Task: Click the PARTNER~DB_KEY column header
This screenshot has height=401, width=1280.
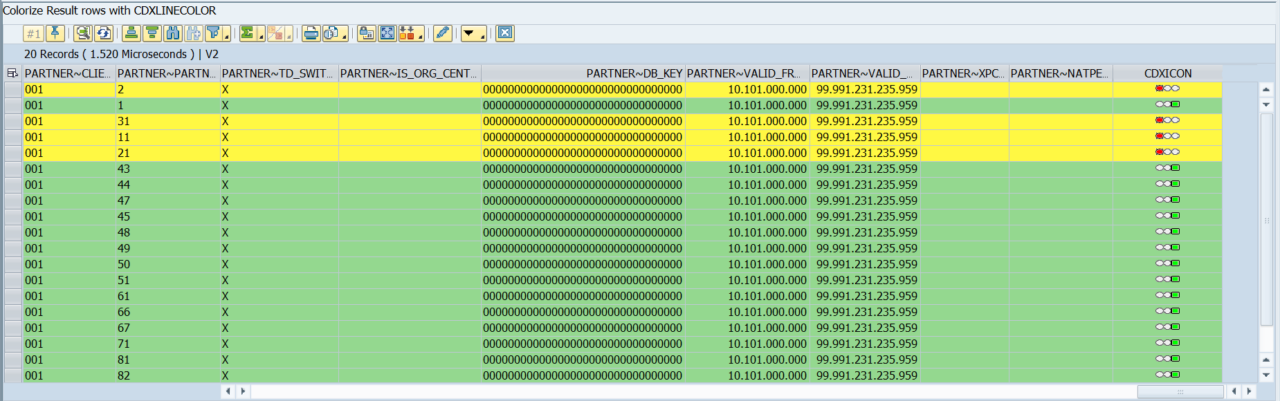Action: tap(583, 73)
